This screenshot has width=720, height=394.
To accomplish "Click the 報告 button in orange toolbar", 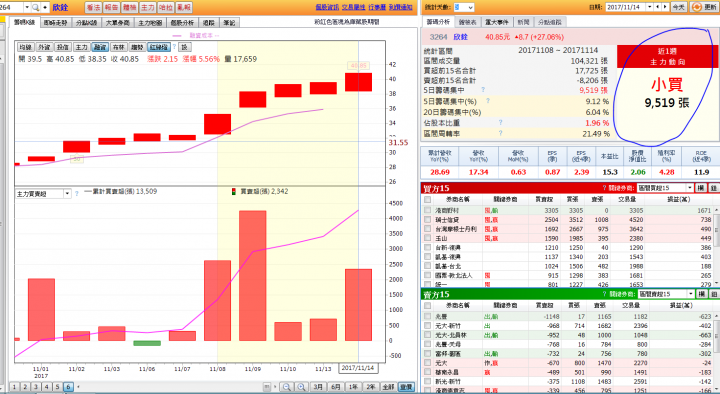I will point(111,7).
